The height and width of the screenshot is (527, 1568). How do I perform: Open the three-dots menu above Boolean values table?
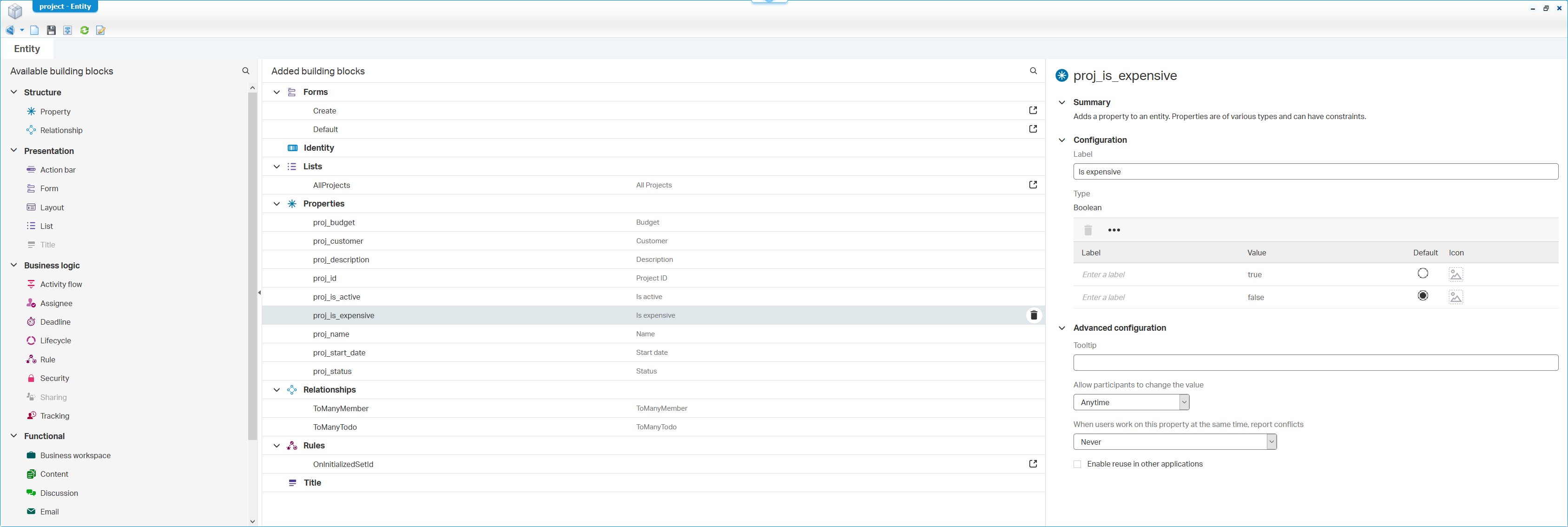[1113, 230]
